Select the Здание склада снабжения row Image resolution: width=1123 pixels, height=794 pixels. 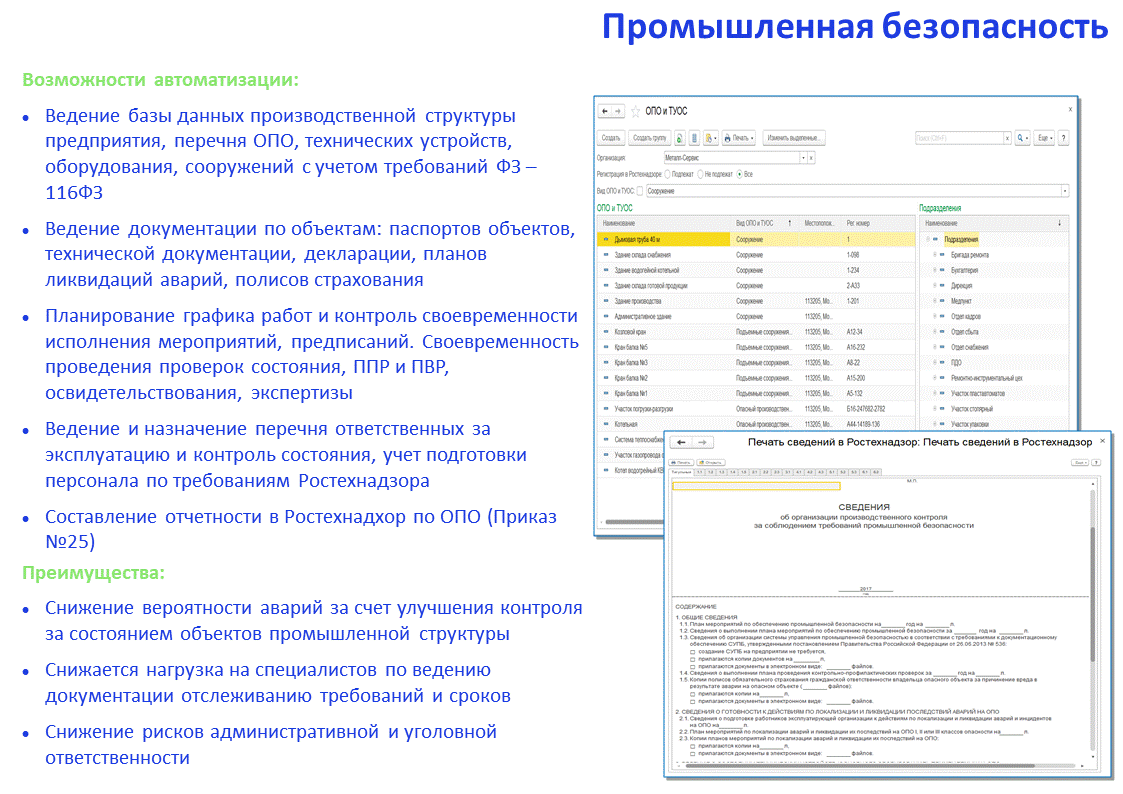pos(756,255)
